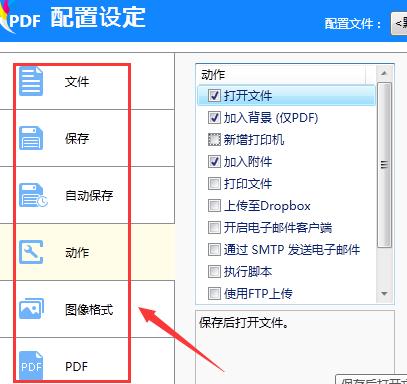Tick the 执行脚本 checkbox
This screenshot has width=407, height=384.
[214, 272]
